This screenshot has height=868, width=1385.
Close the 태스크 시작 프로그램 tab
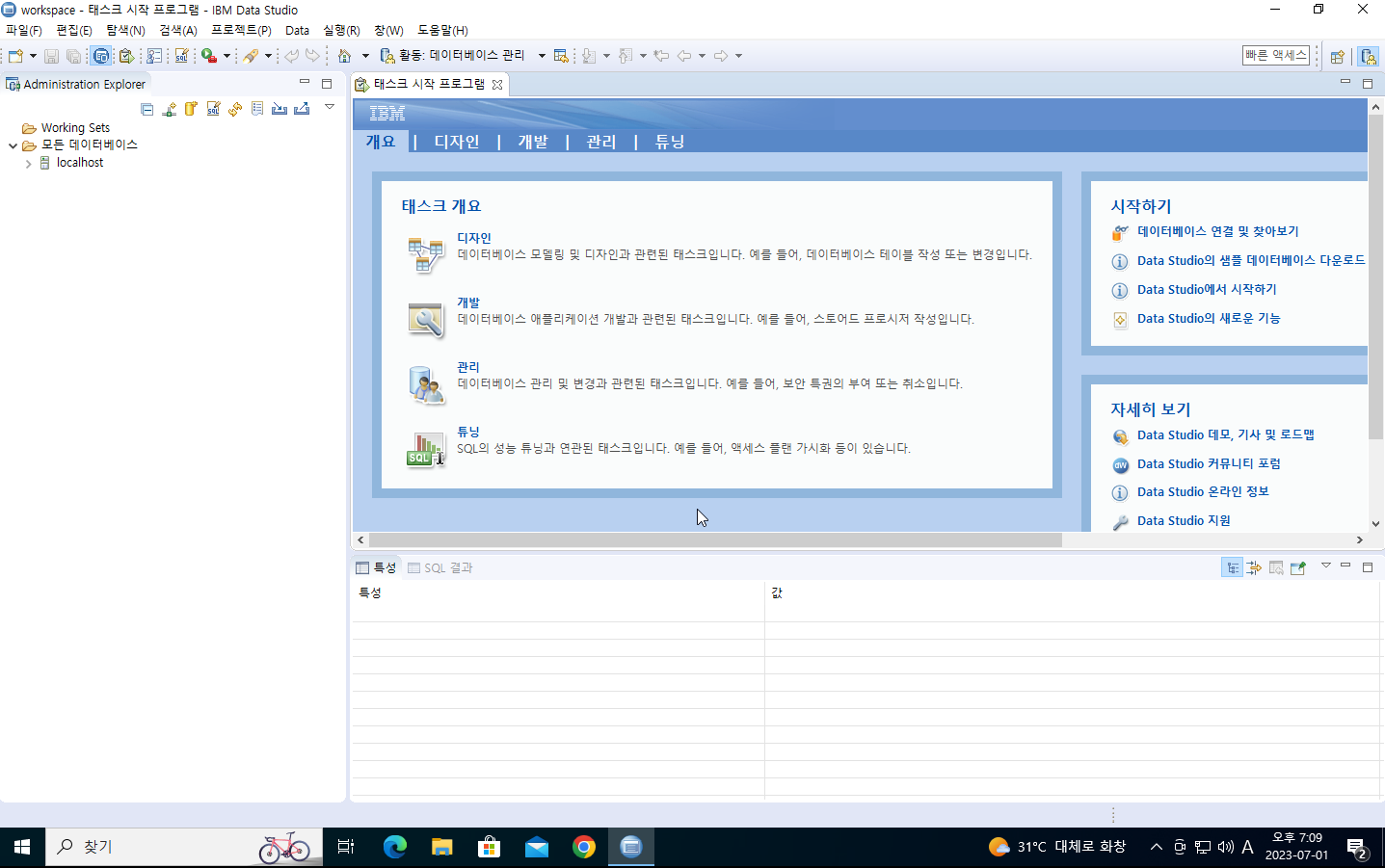pos(497,85)
